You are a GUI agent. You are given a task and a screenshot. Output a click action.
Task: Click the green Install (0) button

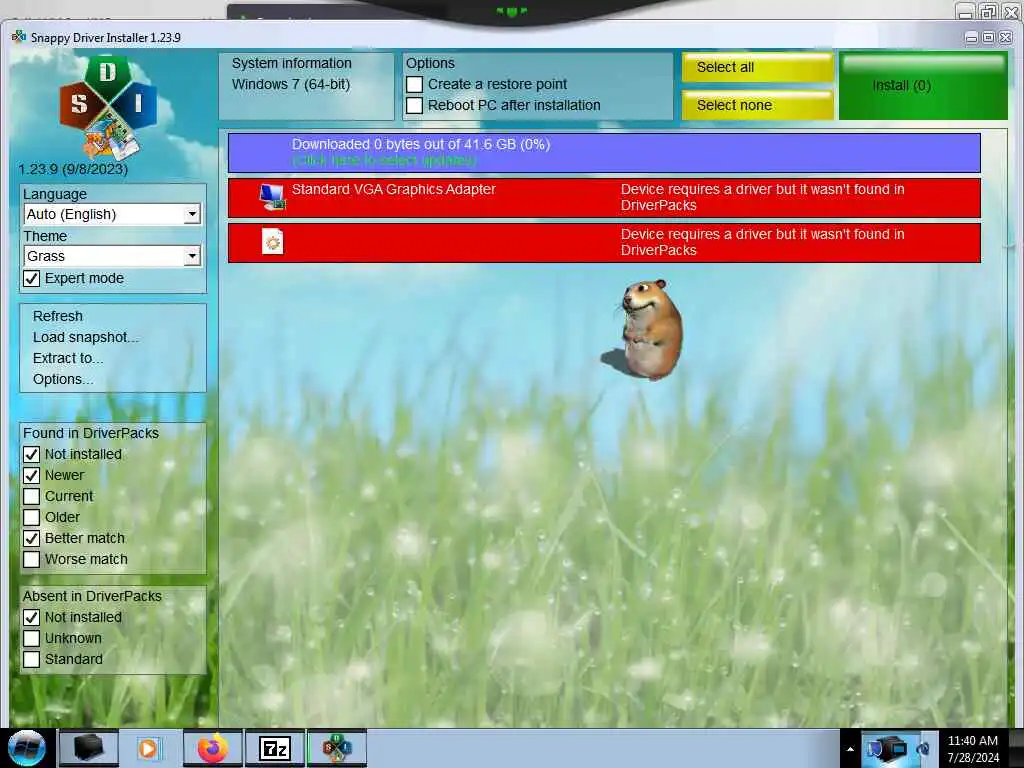tap(923, 86)
